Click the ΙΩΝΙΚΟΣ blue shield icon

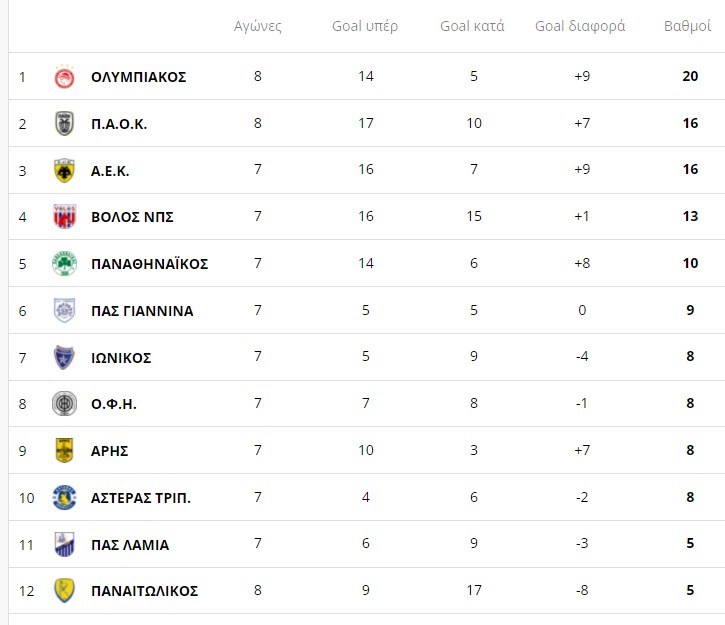(x=64, y=357)
